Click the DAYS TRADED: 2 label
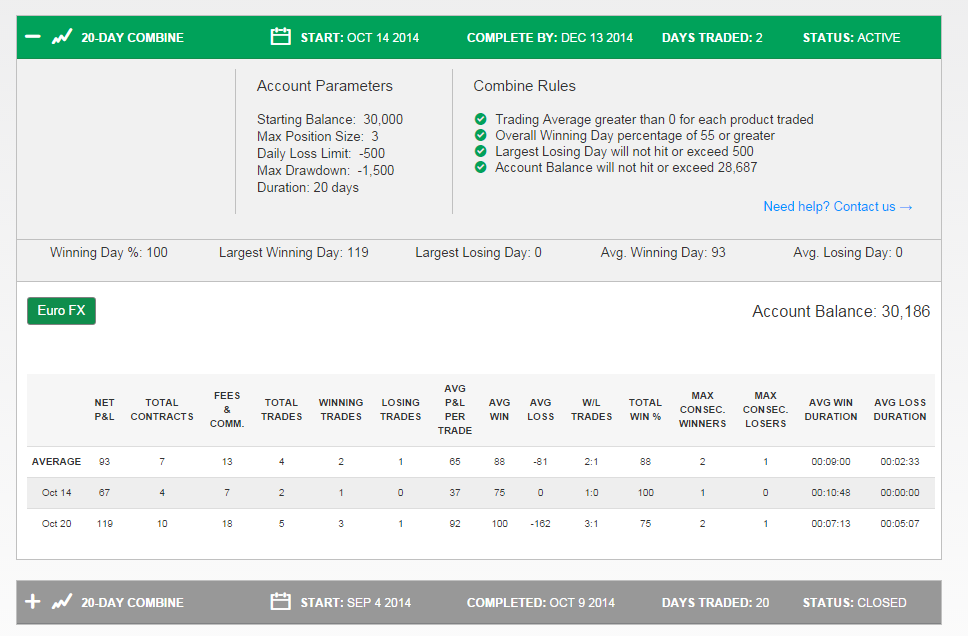 712,38
